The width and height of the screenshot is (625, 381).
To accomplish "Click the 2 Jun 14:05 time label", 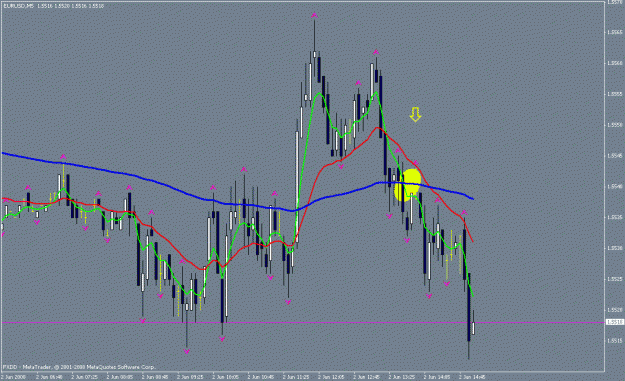I will (437, 377).
